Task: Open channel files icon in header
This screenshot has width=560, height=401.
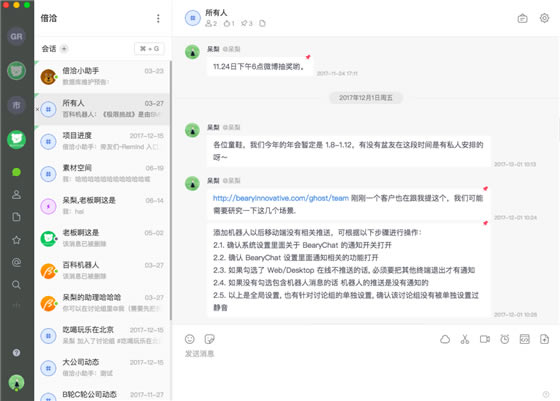Action: coord(262,24)
